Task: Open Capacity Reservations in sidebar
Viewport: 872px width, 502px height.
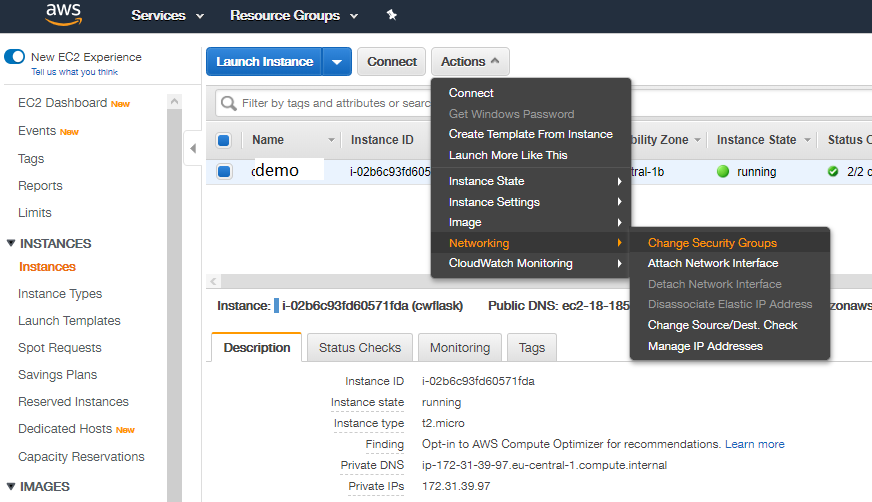Action: coord(81,456)
